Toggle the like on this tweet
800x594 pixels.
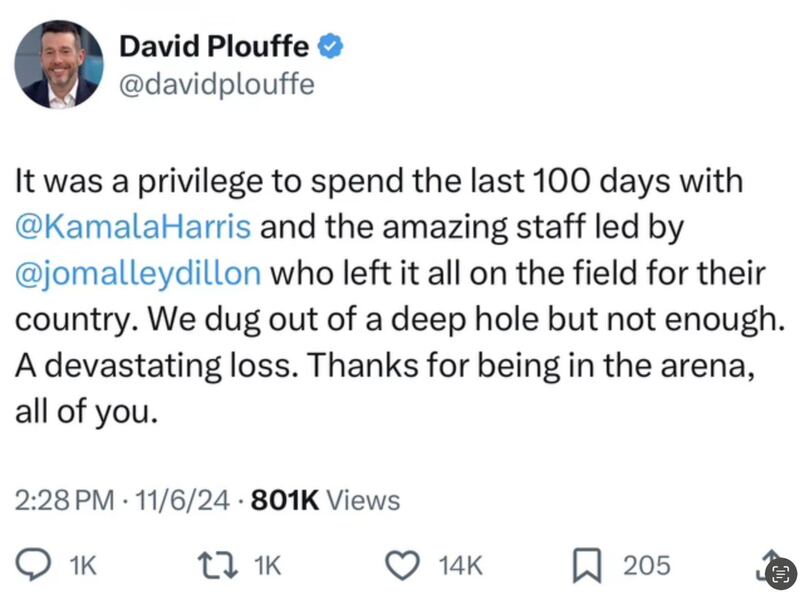(403, 565)
